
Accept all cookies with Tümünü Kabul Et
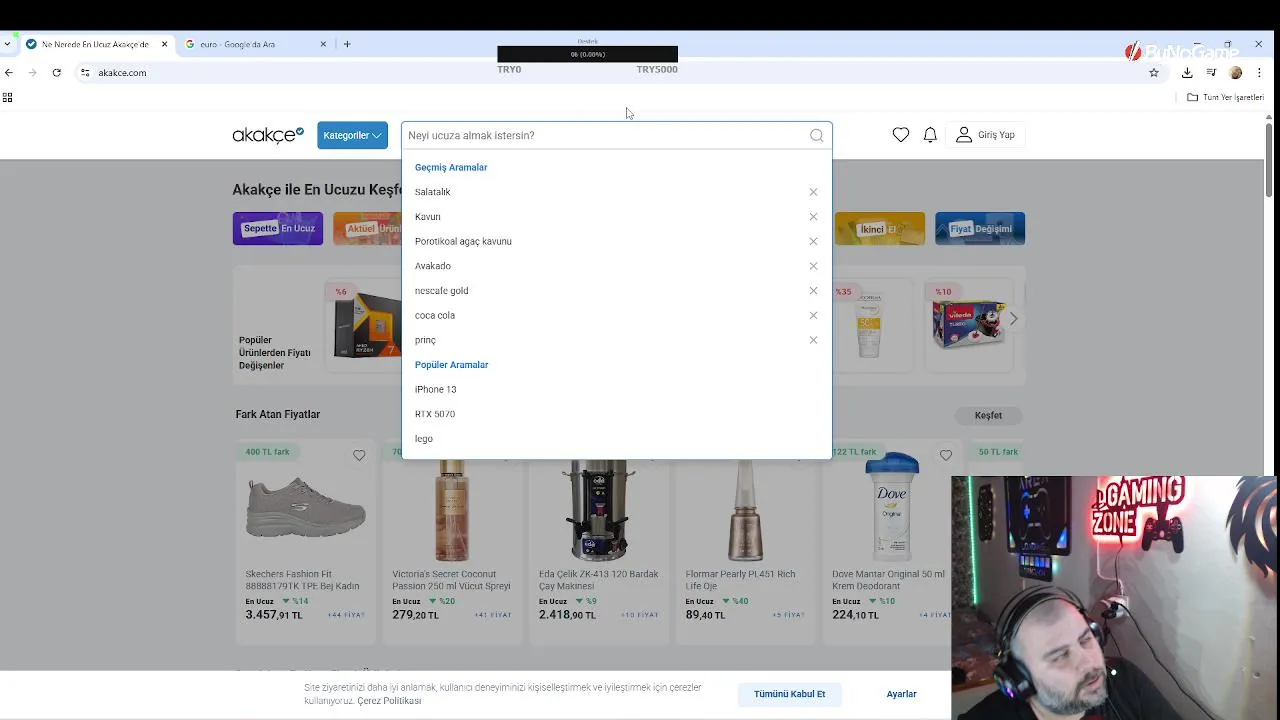[790, 694]
